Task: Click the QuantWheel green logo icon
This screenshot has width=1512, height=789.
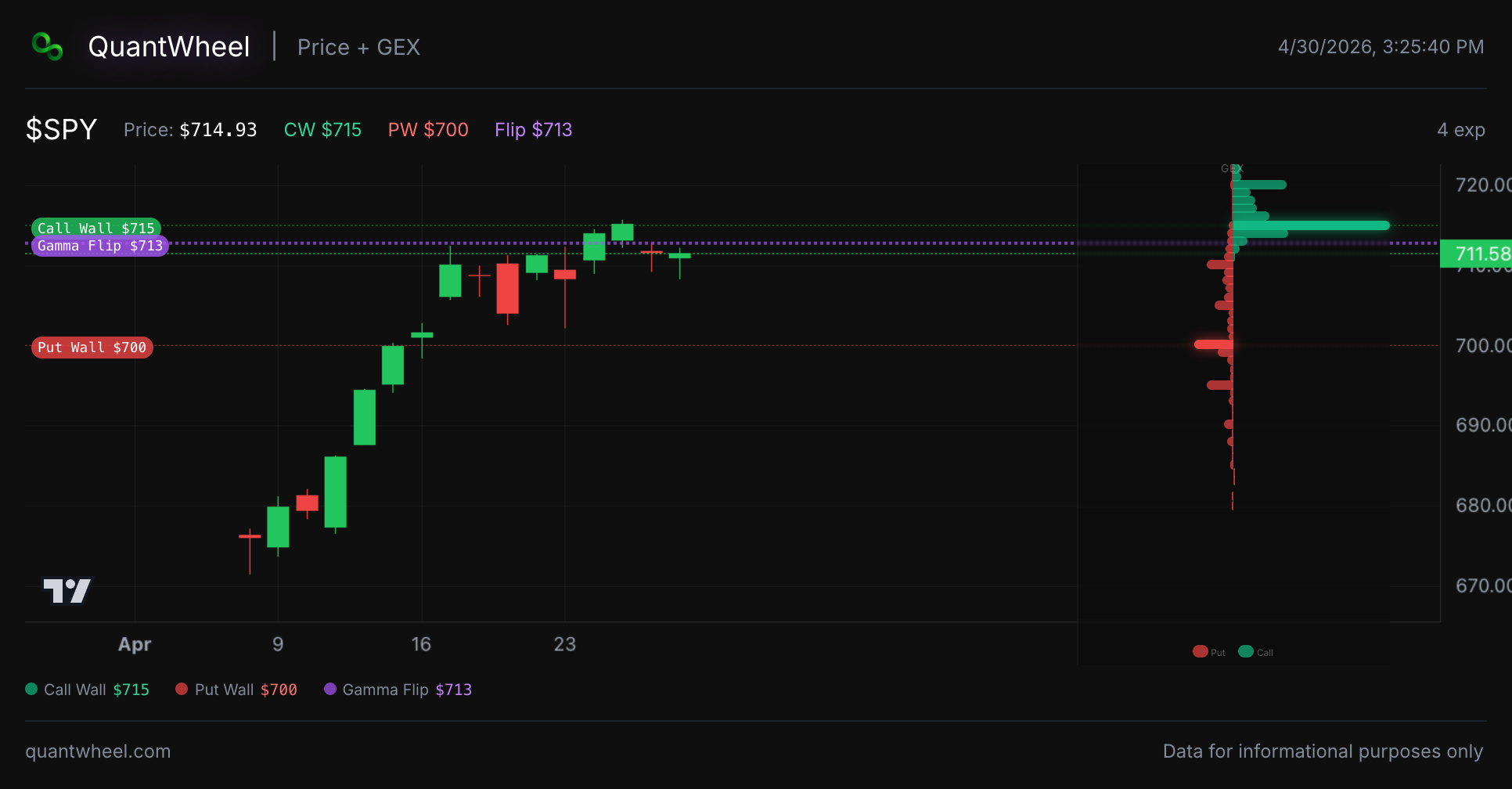Action: pyautogui.click(x=47, y=46)
